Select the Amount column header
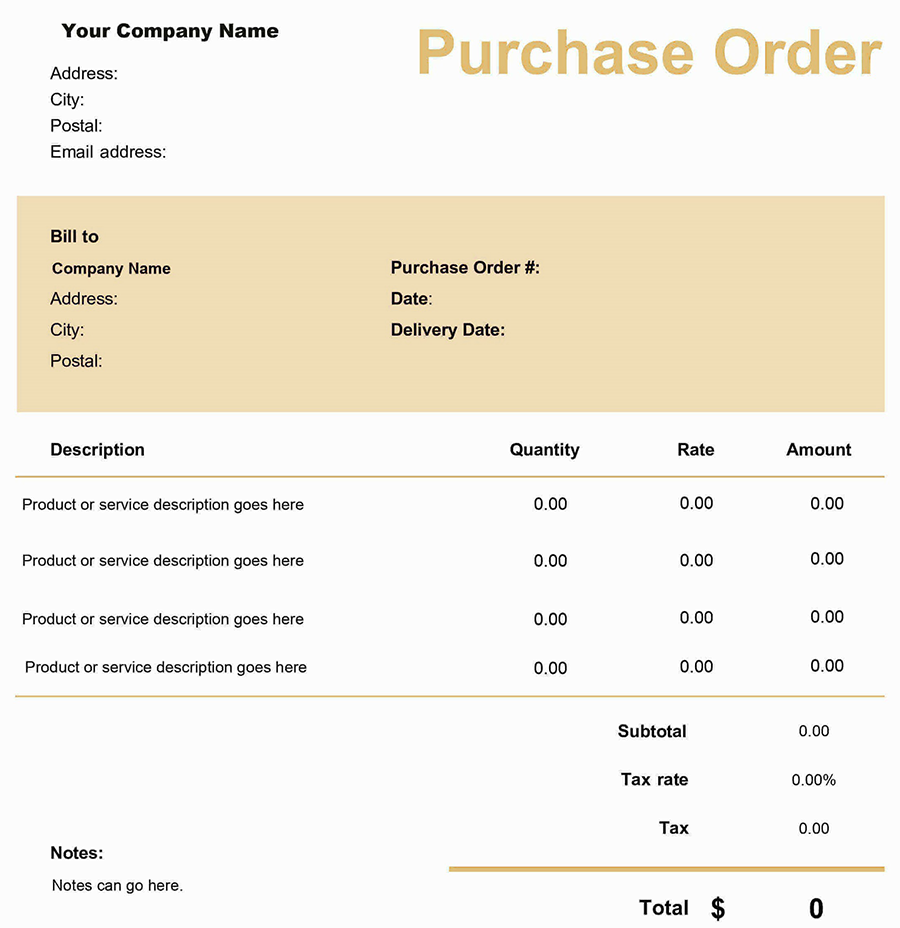900x928 pixels. click(819, 450)
